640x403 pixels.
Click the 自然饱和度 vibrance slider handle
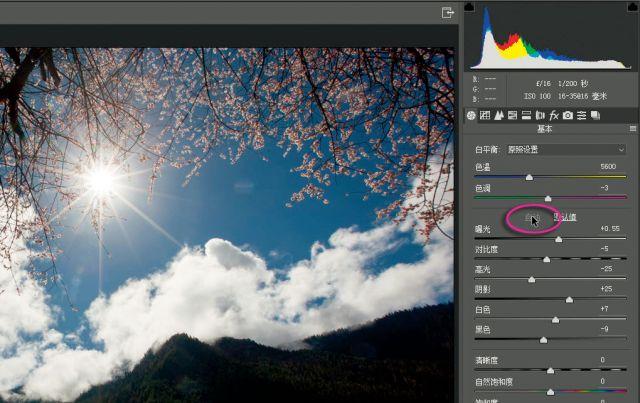(x=551, y=392)
